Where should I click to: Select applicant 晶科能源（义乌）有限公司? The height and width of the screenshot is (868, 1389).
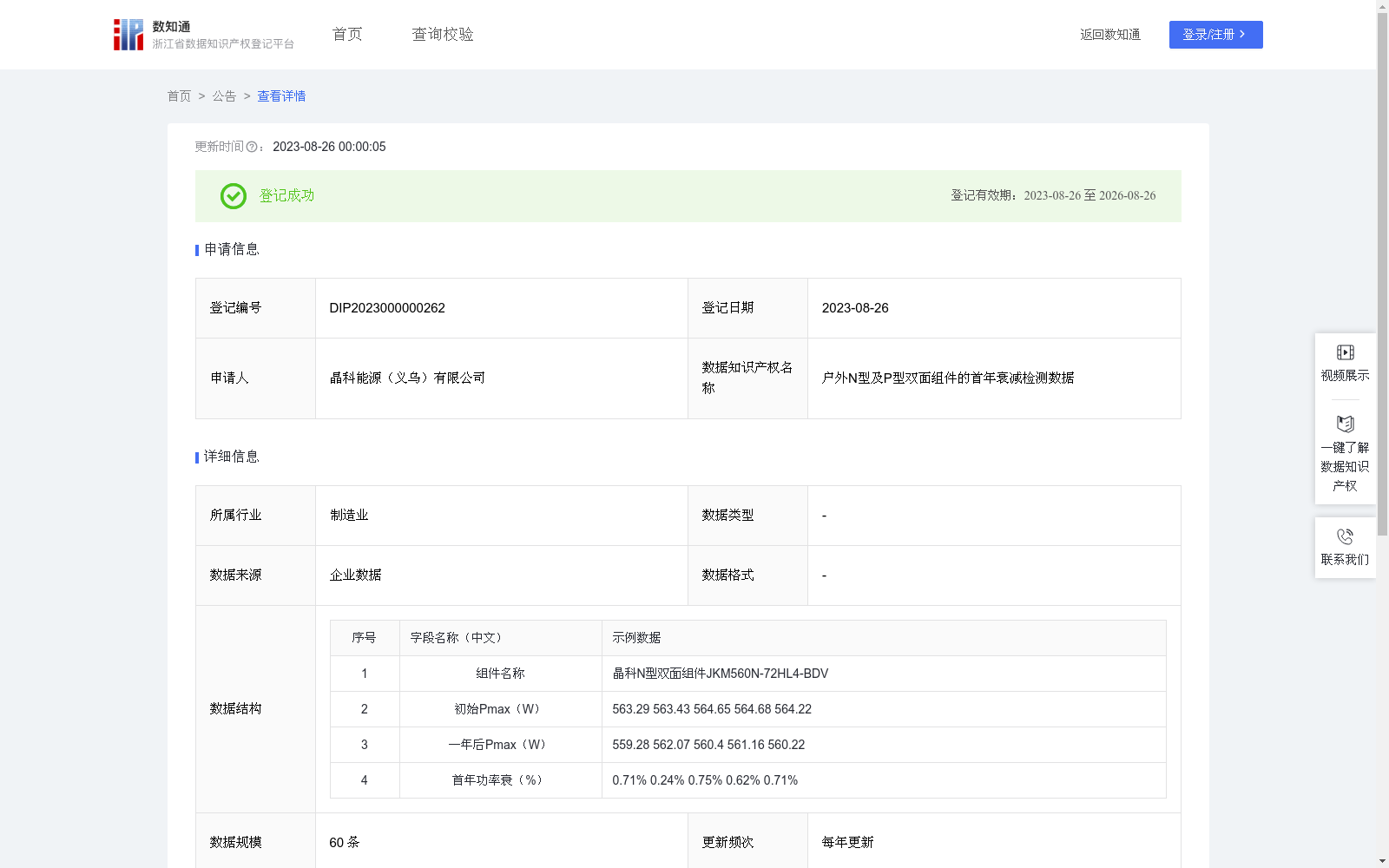pyautogui.click(x=407, y=378)
